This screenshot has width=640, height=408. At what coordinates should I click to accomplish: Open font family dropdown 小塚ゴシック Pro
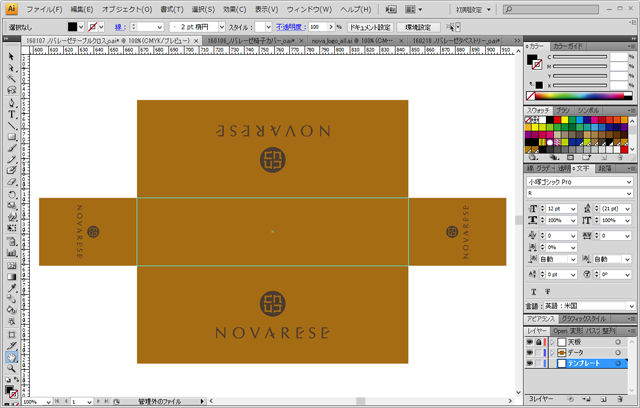pyautogui.click(x=629, y=182)
